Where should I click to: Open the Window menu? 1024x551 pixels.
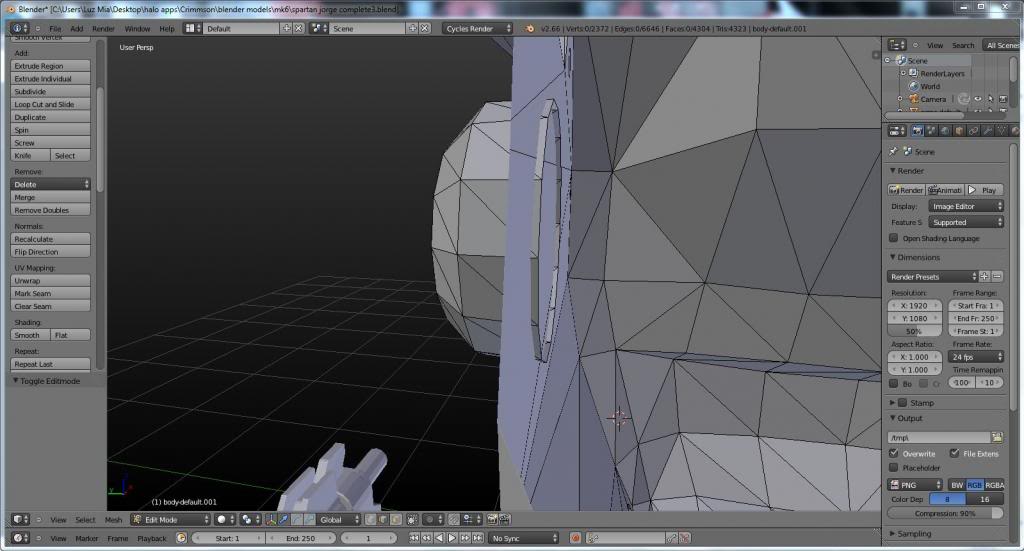tap(137, 29)
